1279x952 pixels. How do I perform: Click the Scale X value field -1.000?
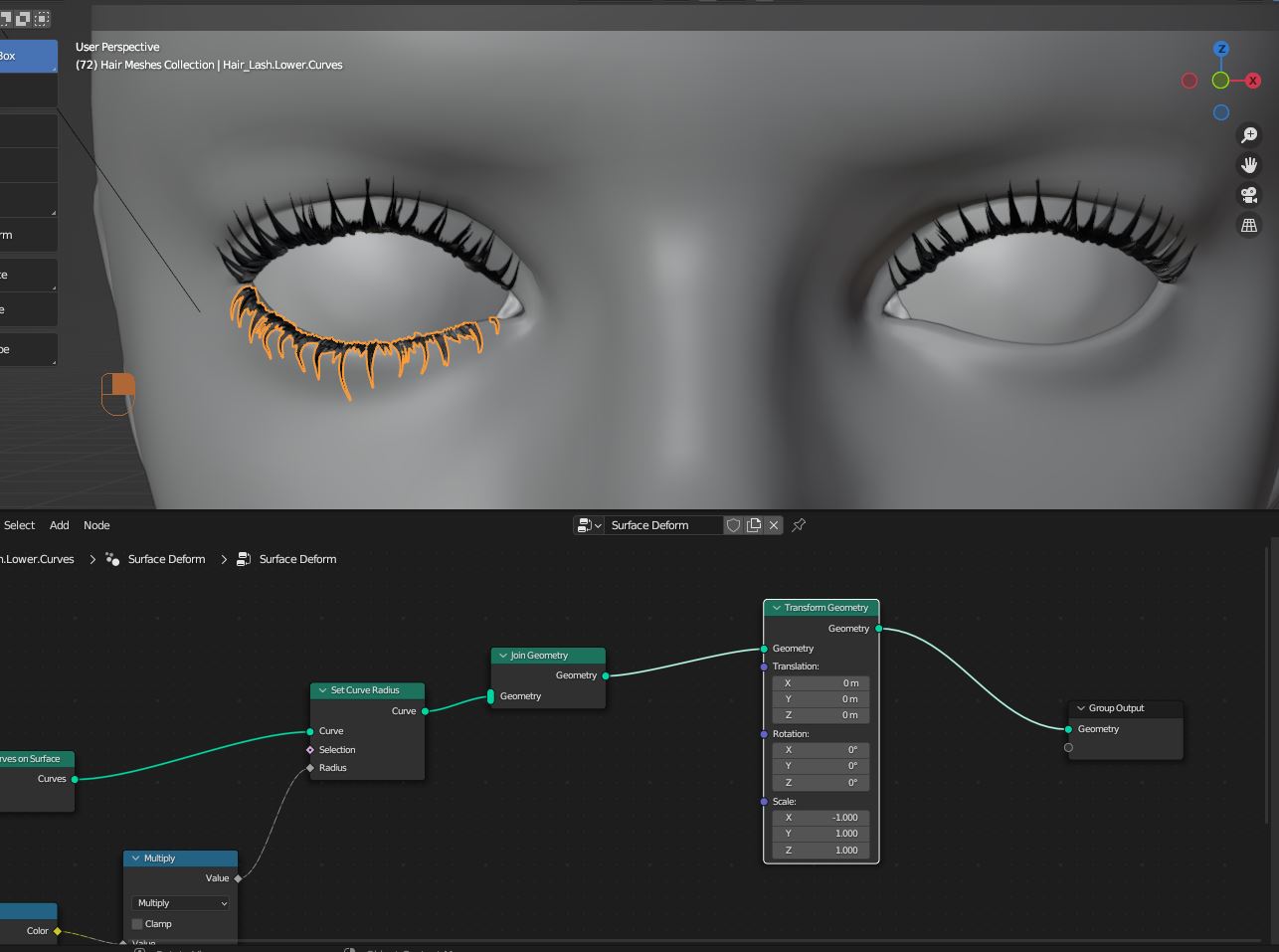(x=821, y=818)
